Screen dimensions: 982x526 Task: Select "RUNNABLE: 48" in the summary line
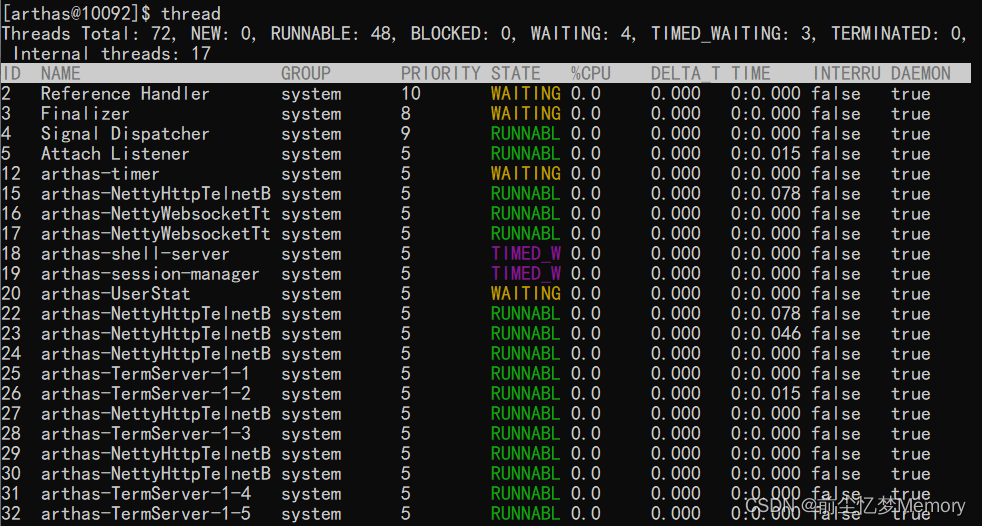pyautogui.click(x=331, y=33)
